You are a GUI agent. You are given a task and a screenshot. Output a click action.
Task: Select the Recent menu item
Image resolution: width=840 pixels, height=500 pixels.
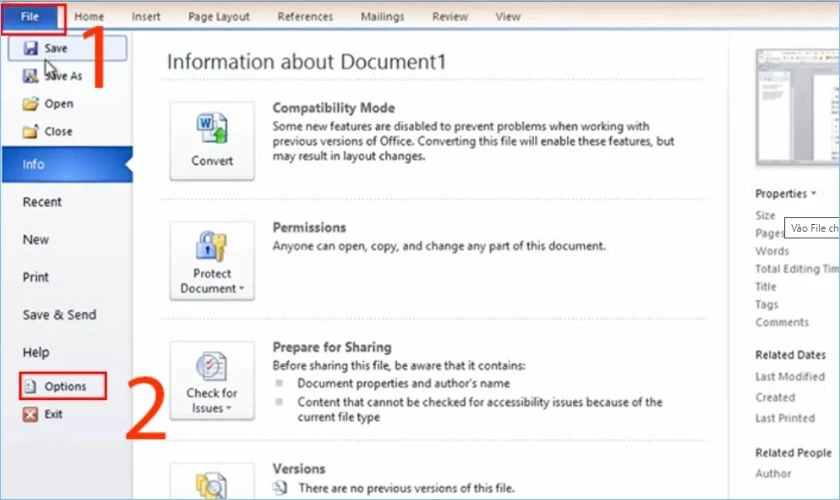coord(42,202)
